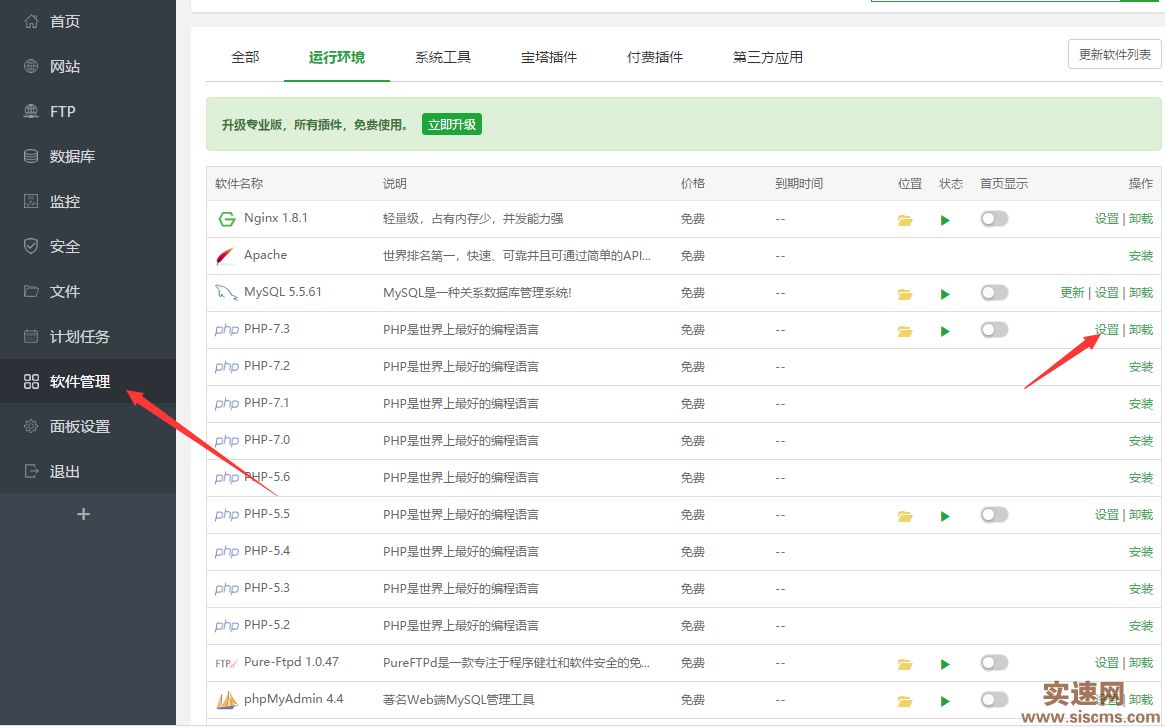Open the Nginx folder location icon

point(905,220)
